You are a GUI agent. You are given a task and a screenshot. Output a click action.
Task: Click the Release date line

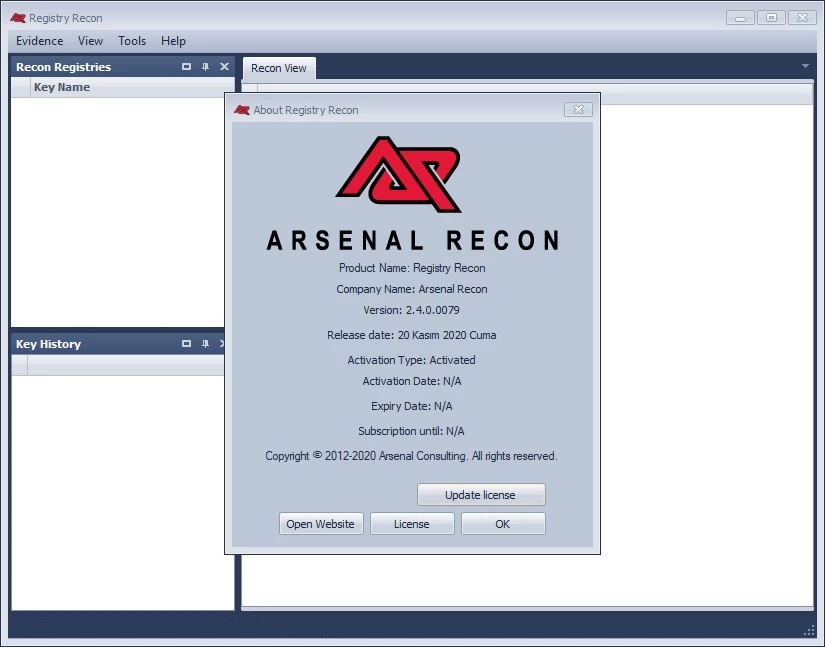pos(411,335)
